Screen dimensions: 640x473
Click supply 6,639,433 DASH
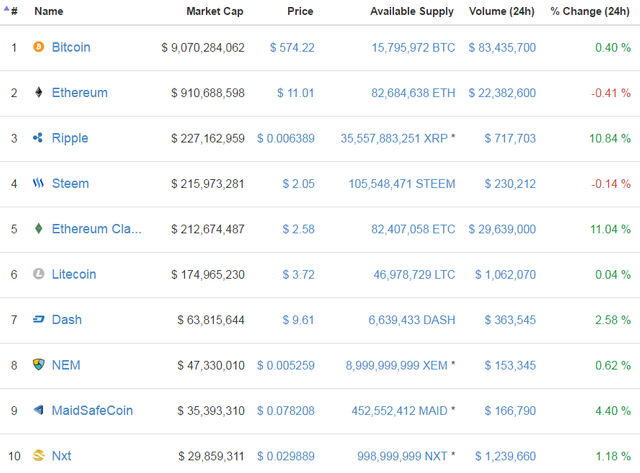point(412,320)
